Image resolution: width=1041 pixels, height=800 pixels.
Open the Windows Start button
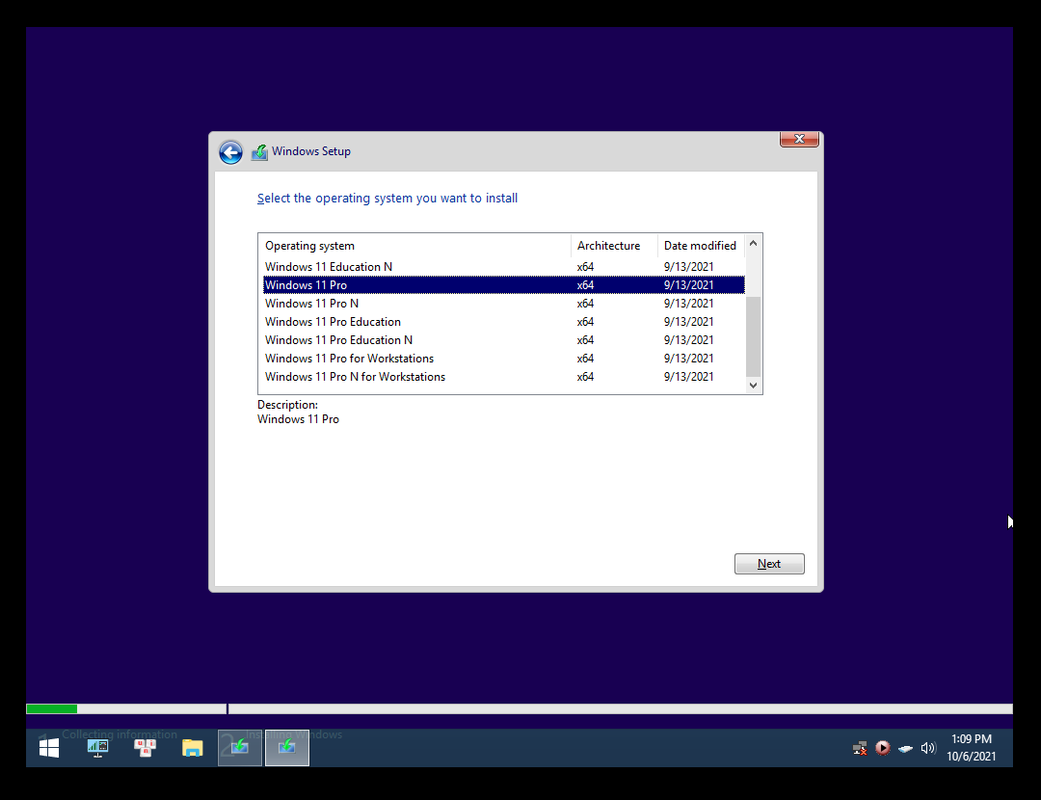tap(49, 748)
